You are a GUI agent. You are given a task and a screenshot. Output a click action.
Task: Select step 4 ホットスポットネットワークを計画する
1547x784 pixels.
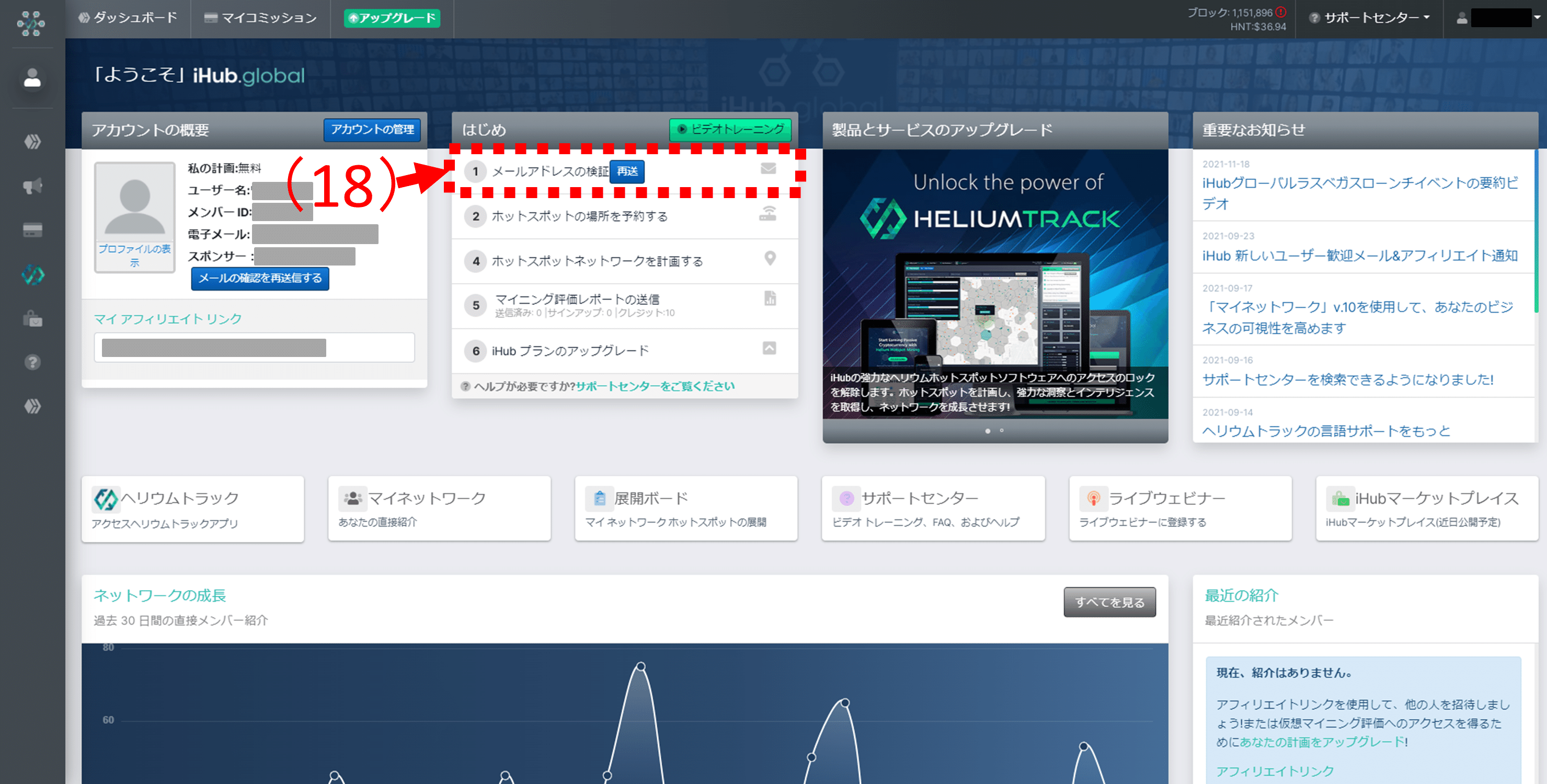tap(625, 261)
